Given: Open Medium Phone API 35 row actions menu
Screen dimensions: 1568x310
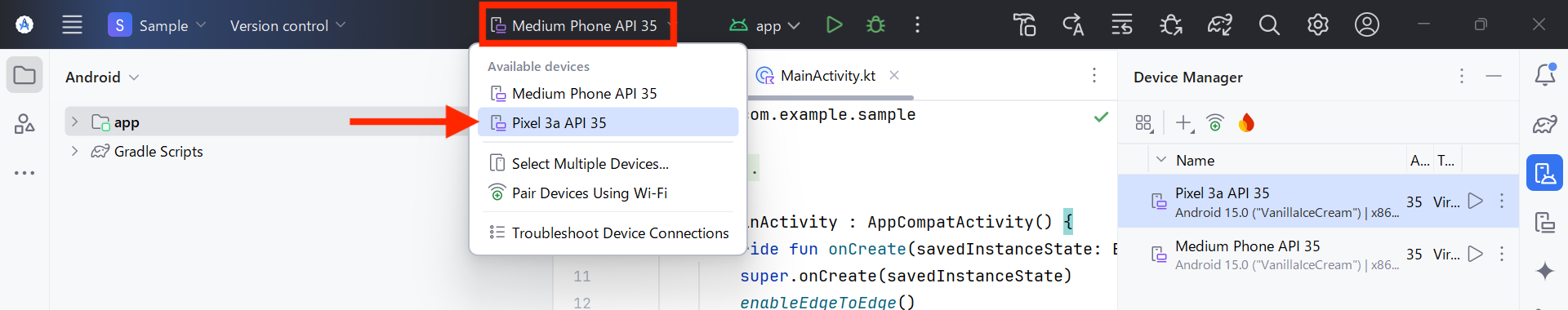Looking at the screenshot, I should (x=1502, y=254).
